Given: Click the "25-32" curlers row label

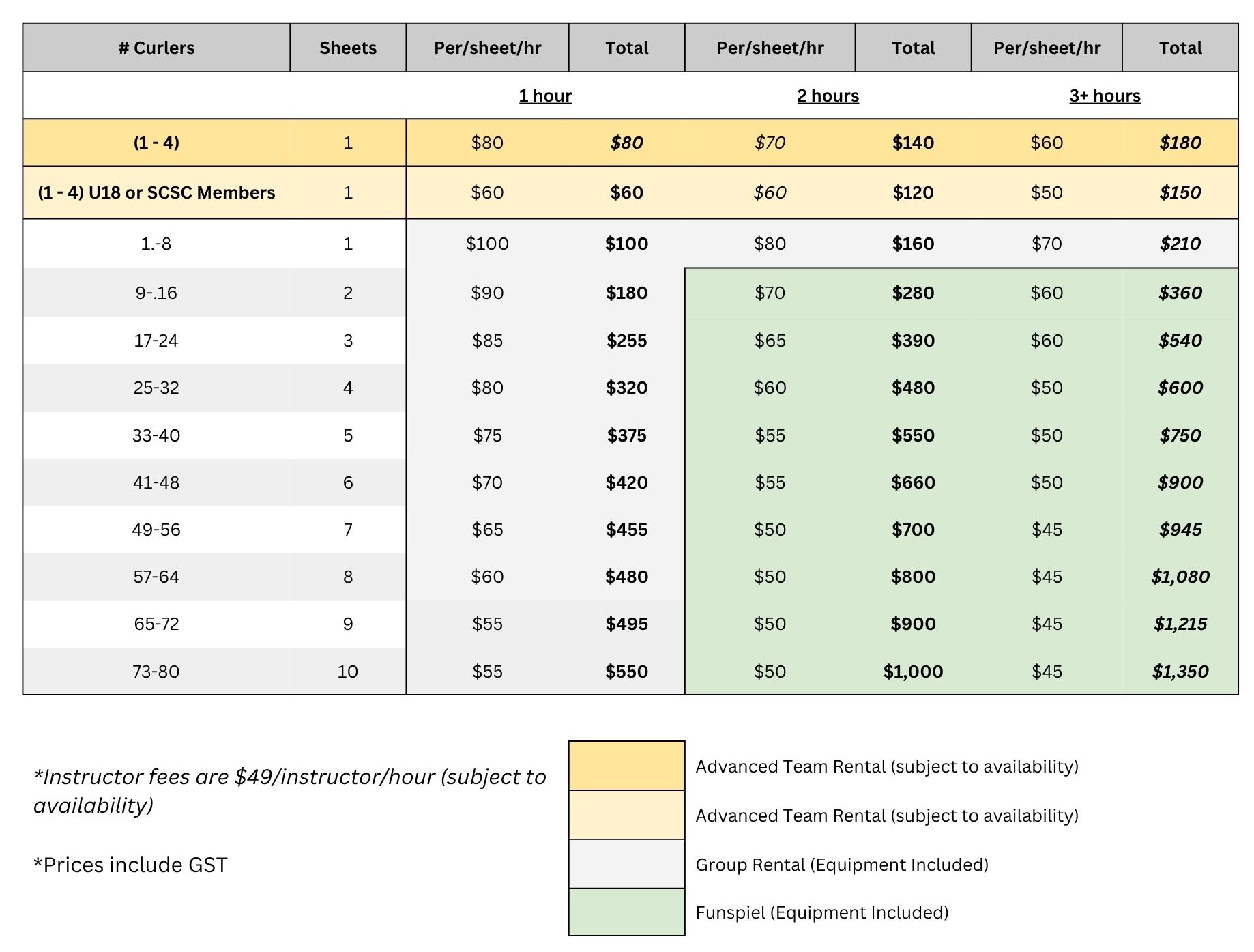Looking at the screenshot, I should click(x=156, y=388).
